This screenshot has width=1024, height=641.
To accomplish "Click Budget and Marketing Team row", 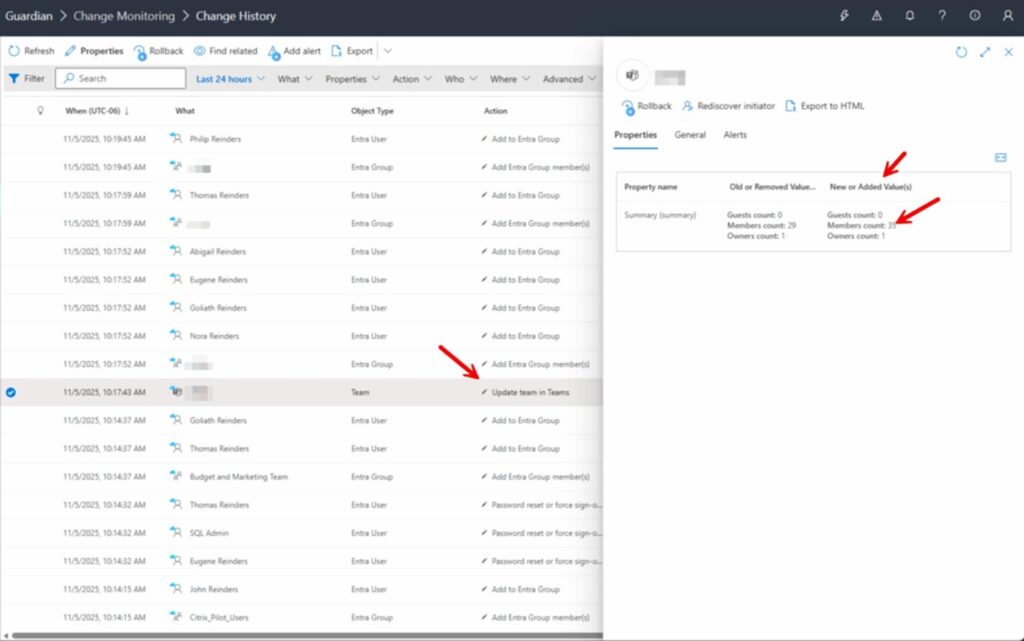I will (302, 477).
